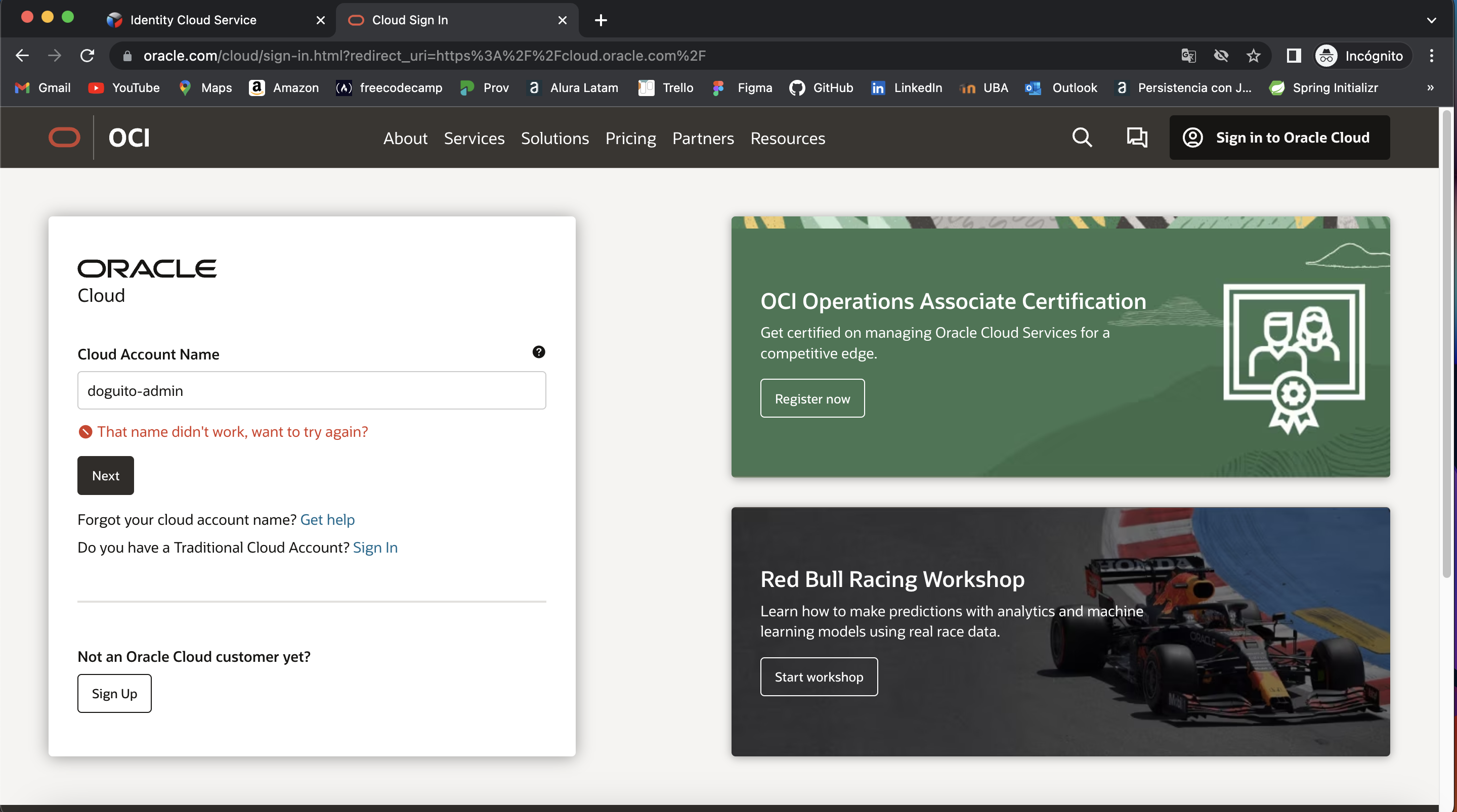The image size is (1457, 812).
Task: Open the LinkedIn bookmark
Action: pos(907,87)
